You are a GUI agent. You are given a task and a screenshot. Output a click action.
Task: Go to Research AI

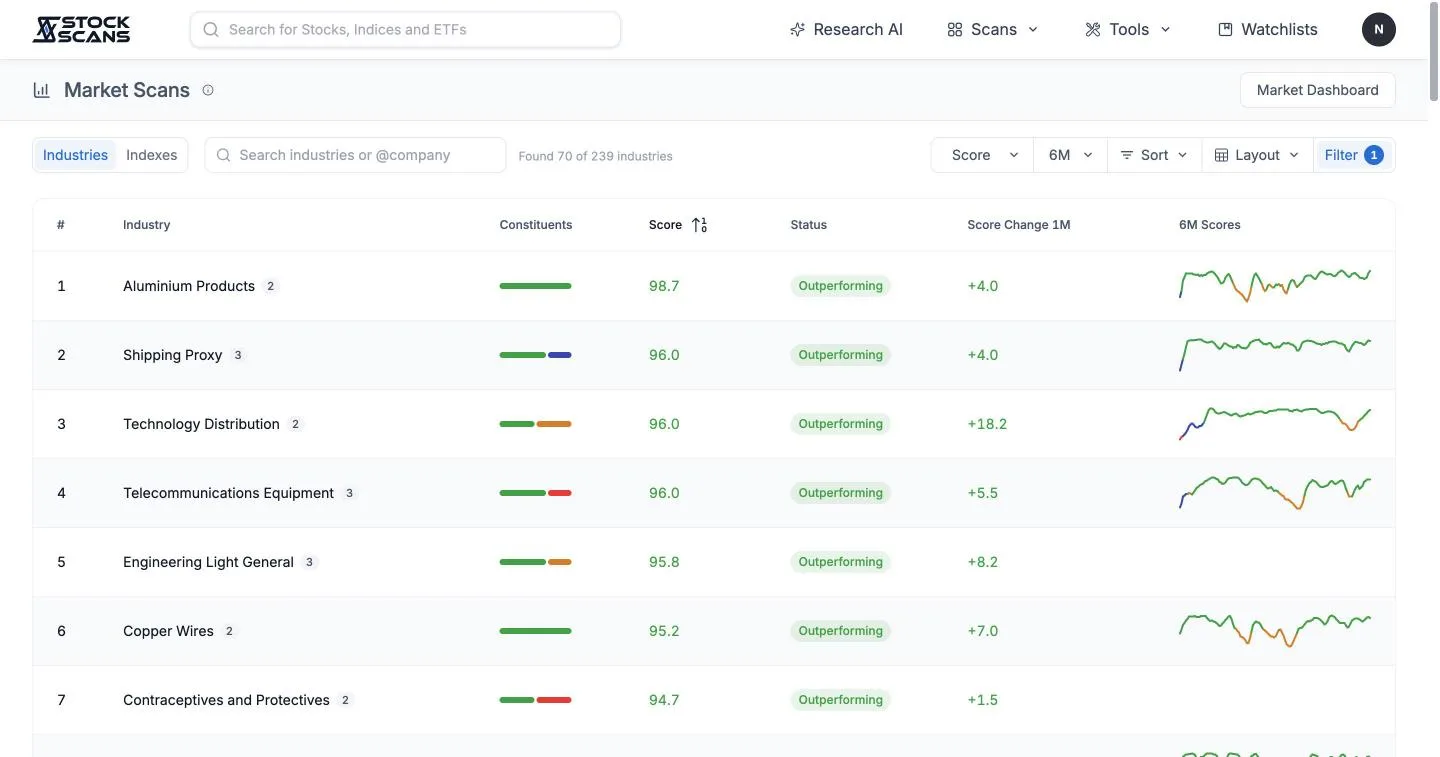pos(846,30)
